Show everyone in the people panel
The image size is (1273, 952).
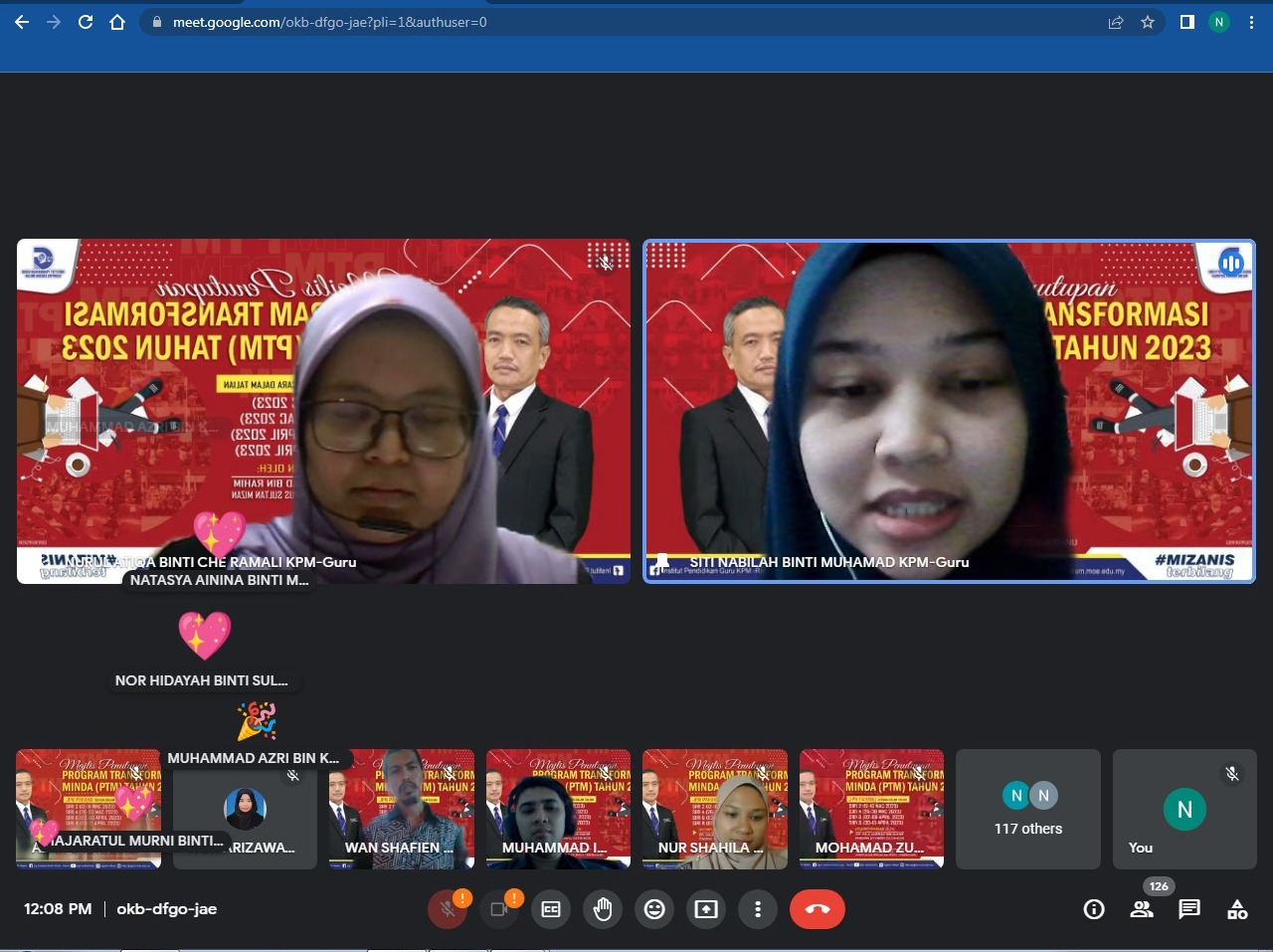pos(1142,909)
